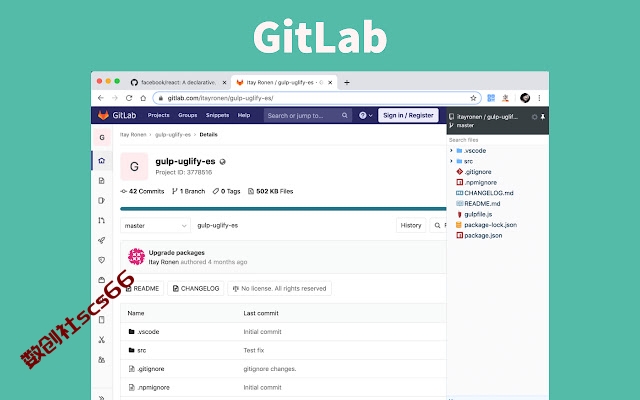This screenshot has width=640, height=400.
Task: Open Repository file icon in sidebar
Action: [102, 180]
